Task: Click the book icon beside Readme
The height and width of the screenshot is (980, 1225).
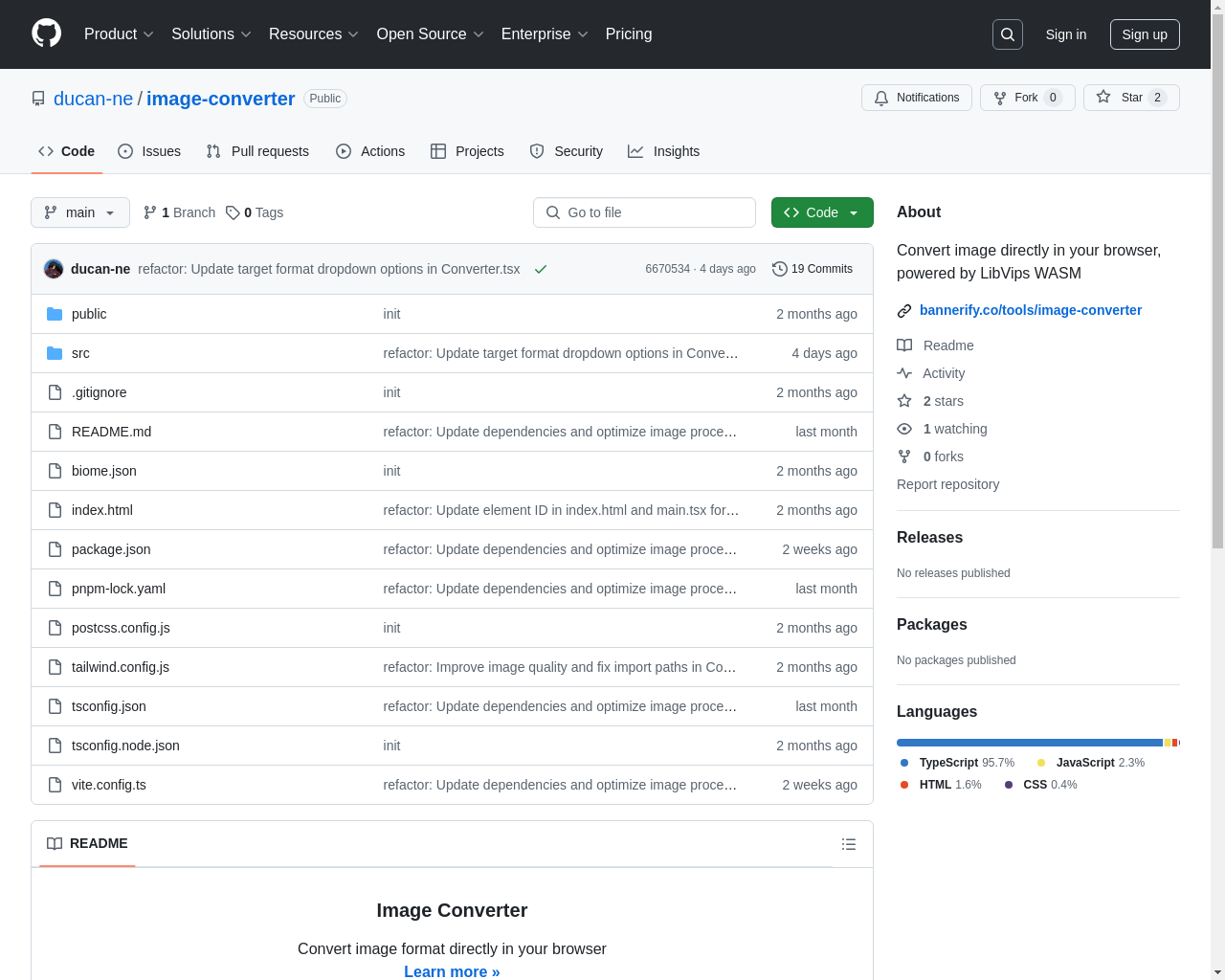Action: pyautogui.click(x=904, y=345)
